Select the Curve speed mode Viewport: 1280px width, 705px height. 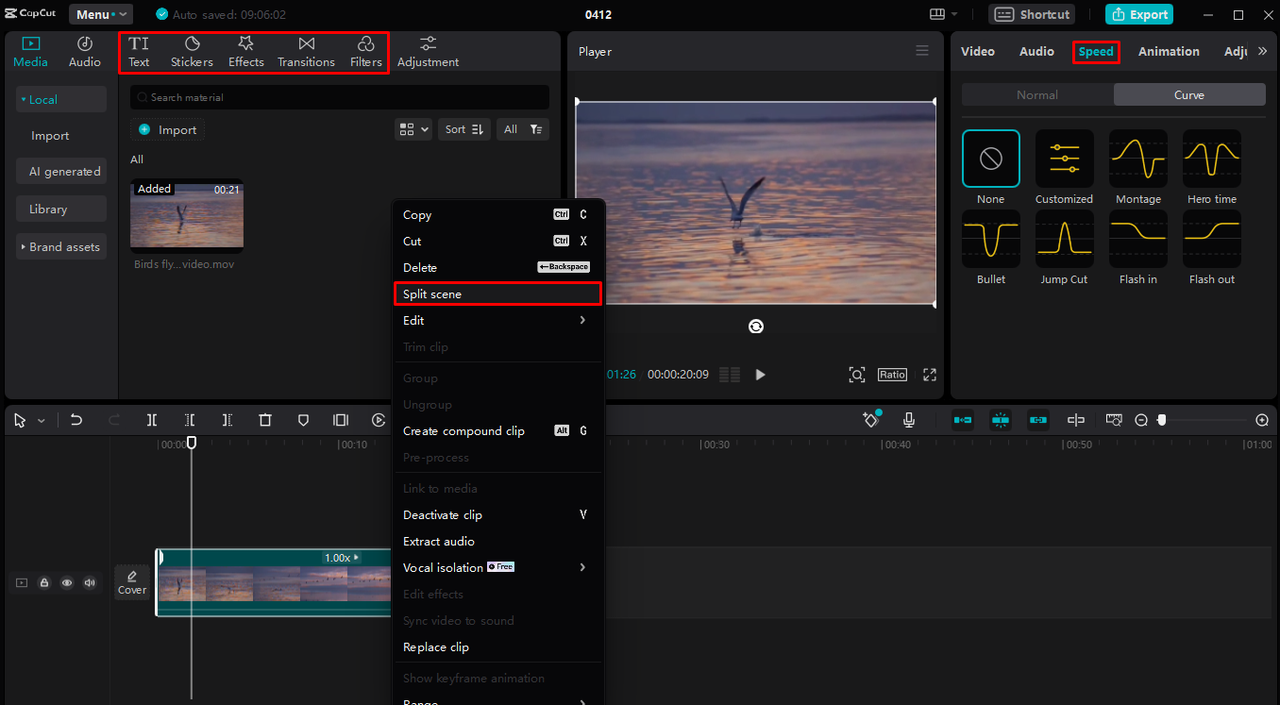[x=1189, y=95]
